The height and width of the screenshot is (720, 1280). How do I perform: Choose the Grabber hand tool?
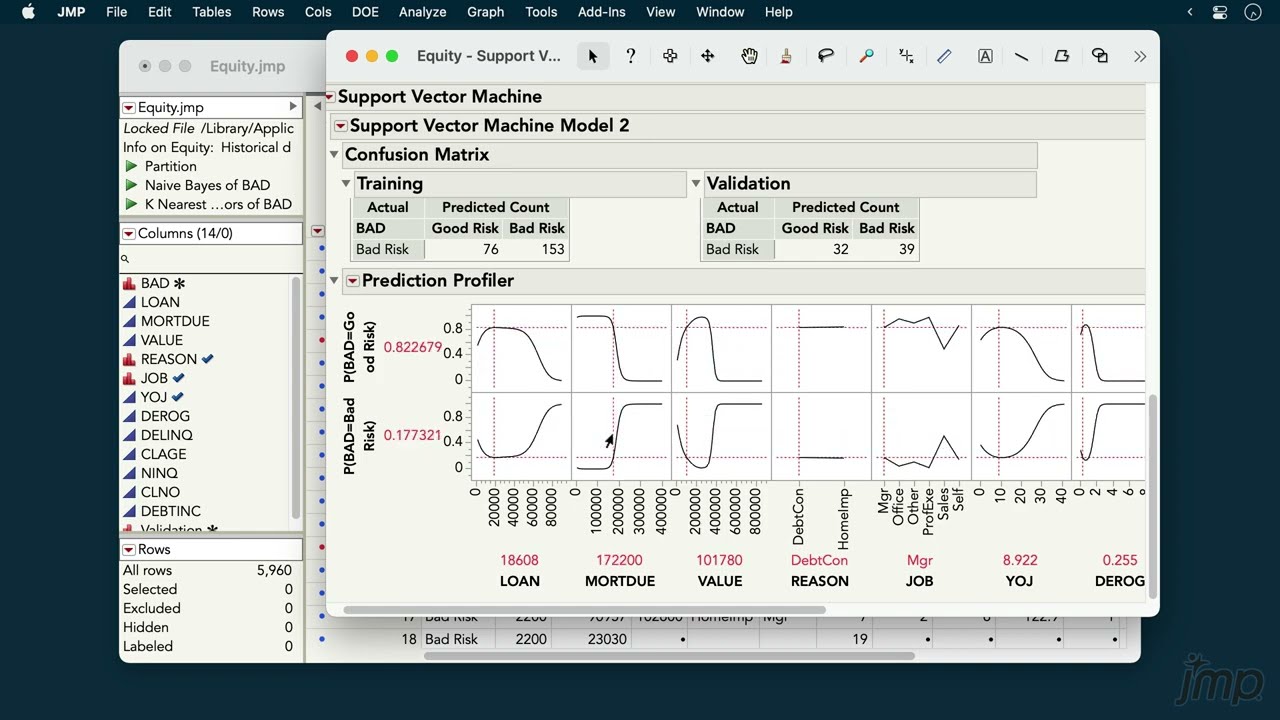pos(749,56)
